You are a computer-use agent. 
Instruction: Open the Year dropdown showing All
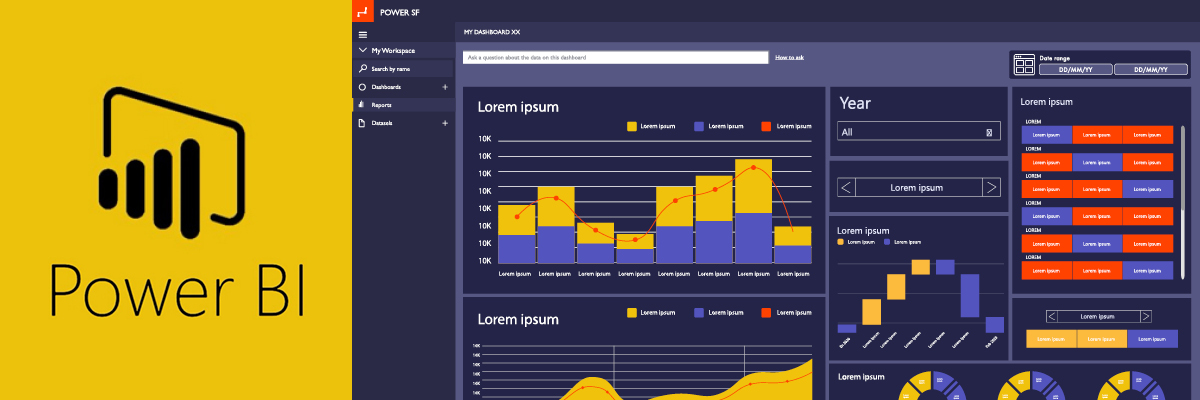pos(918,132)
